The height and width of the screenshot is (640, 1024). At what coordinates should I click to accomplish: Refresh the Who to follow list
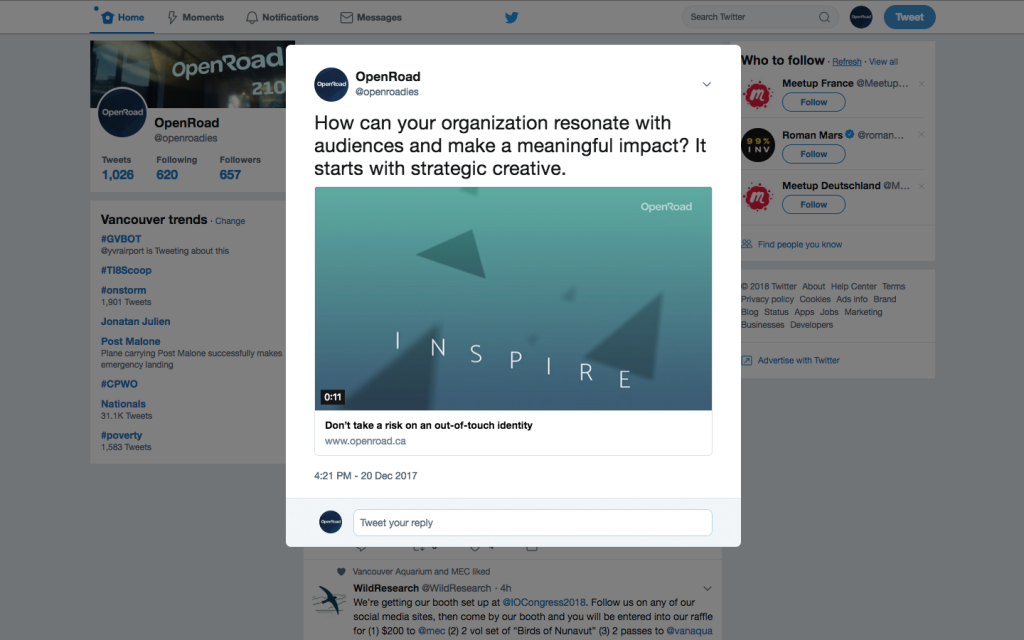click(846, 61)
